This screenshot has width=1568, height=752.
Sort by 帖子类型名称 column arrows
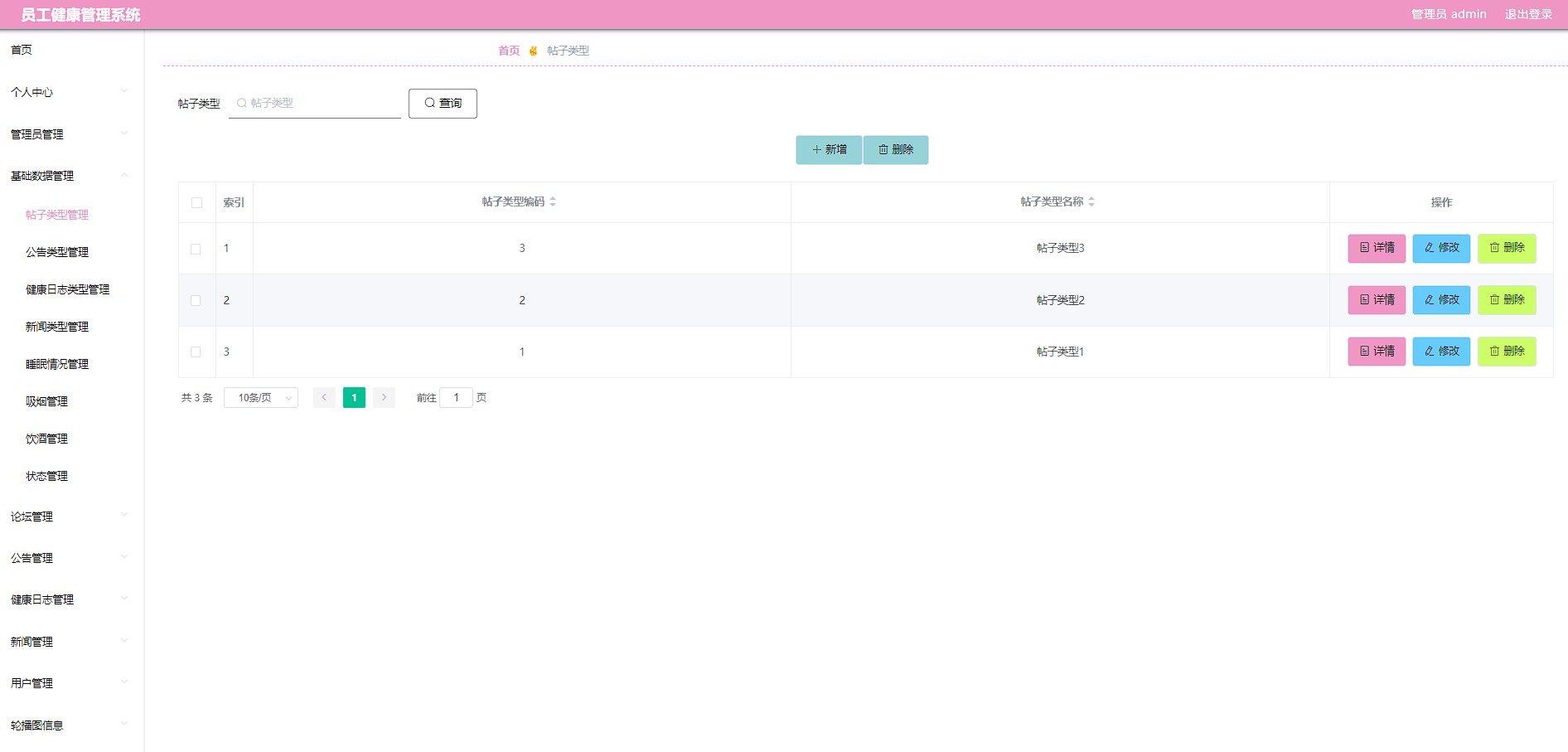coord(1091,201)
